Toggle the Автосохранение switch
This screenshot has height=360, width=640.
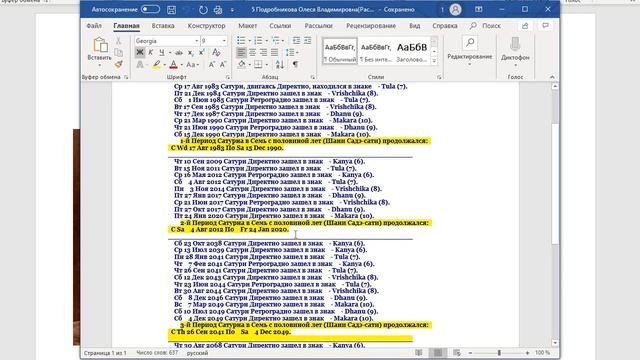[150, 9]
